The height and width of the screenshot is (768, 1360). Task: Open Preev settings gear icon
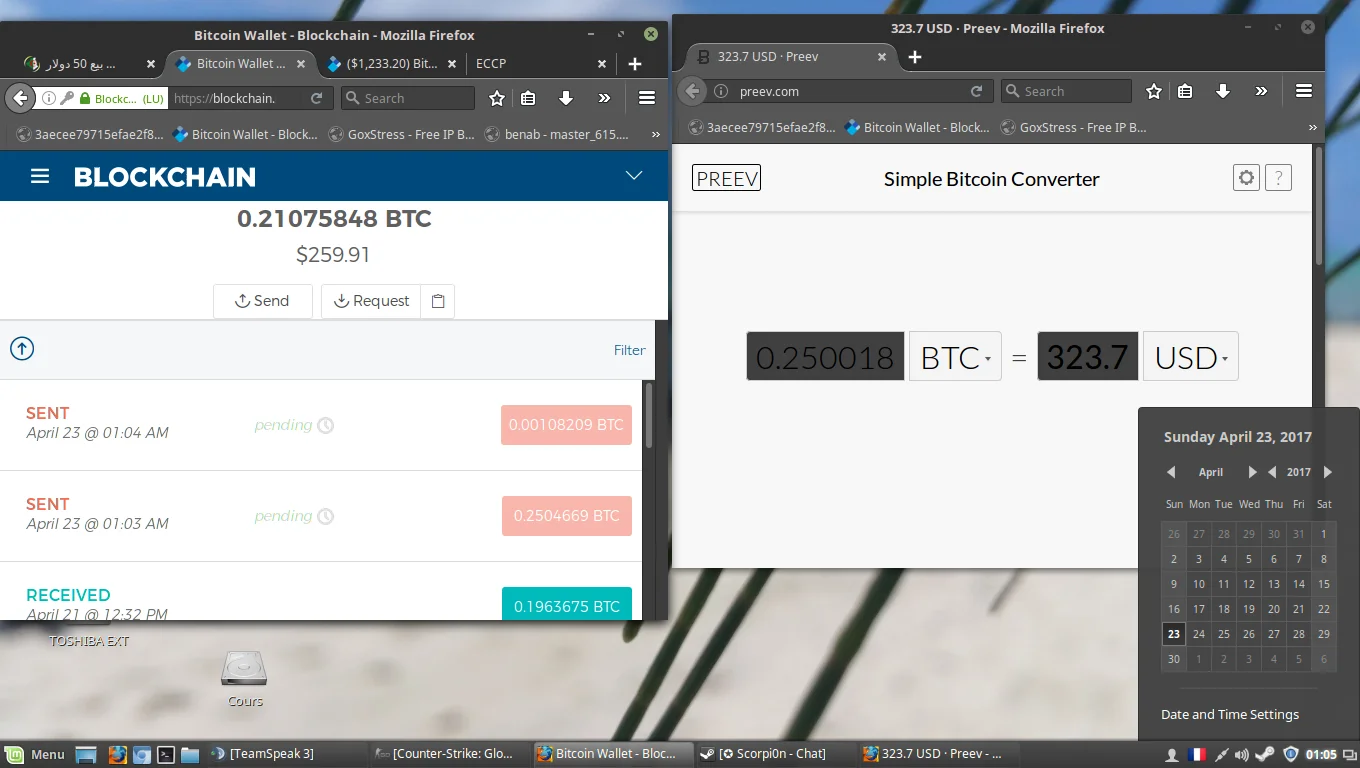click(x=1246, y=178)
